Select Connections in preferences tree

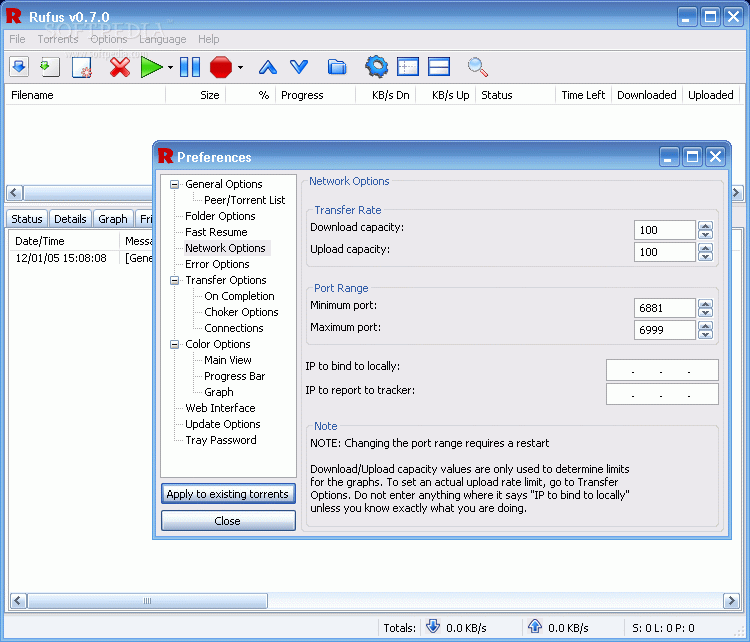click(234, 328)
